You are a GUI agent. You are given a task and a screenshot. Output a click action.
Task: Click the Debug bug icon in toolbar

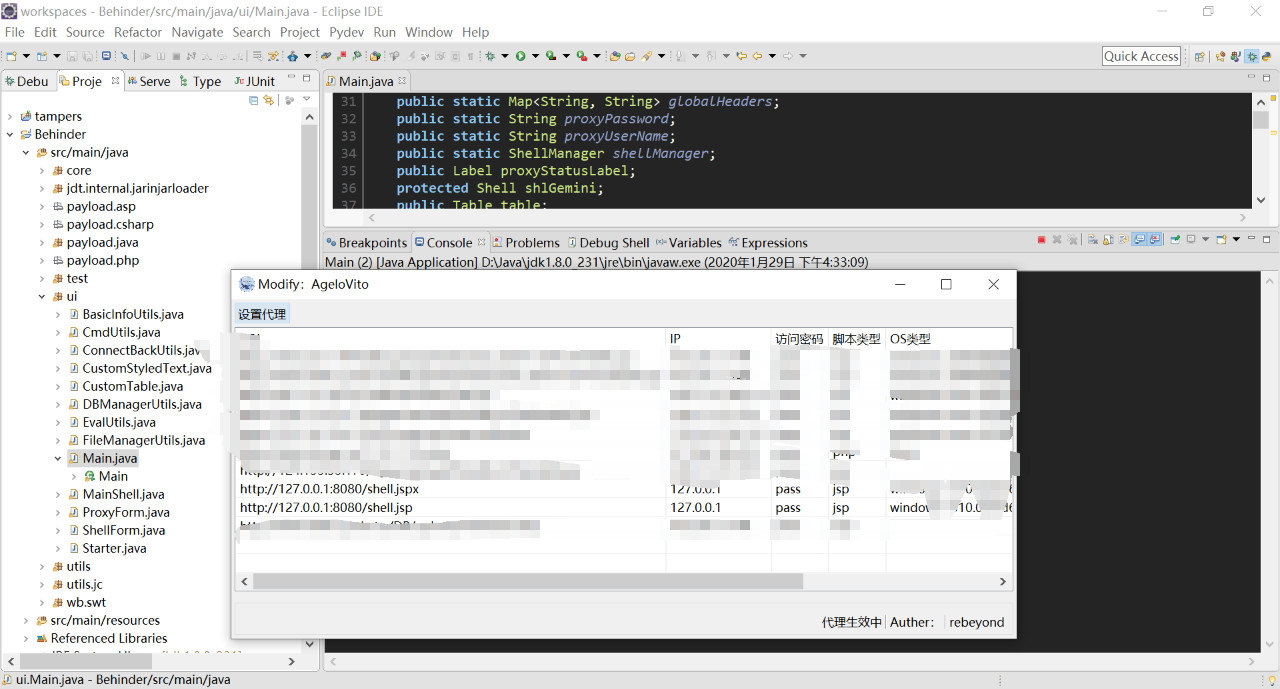(x=490, y=56)
